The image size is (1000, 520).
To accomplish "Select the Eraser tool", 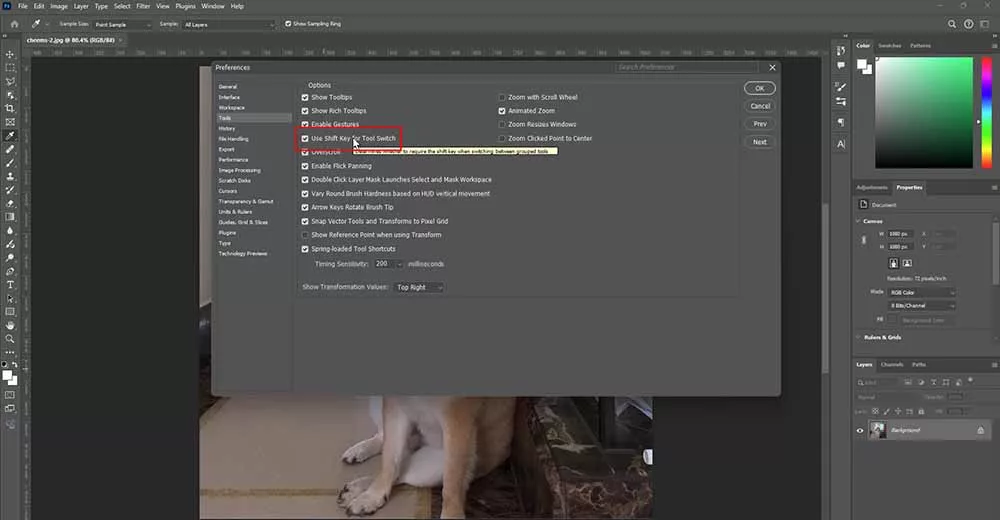I will [x=10, y=204].
